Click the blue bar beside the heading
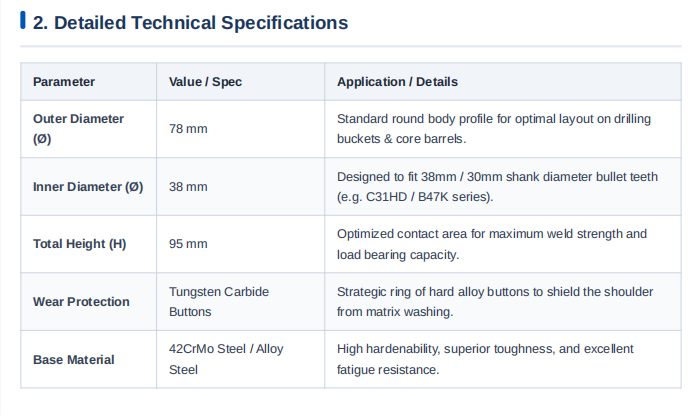Screen dimensions: 698x416 (23, 20)
